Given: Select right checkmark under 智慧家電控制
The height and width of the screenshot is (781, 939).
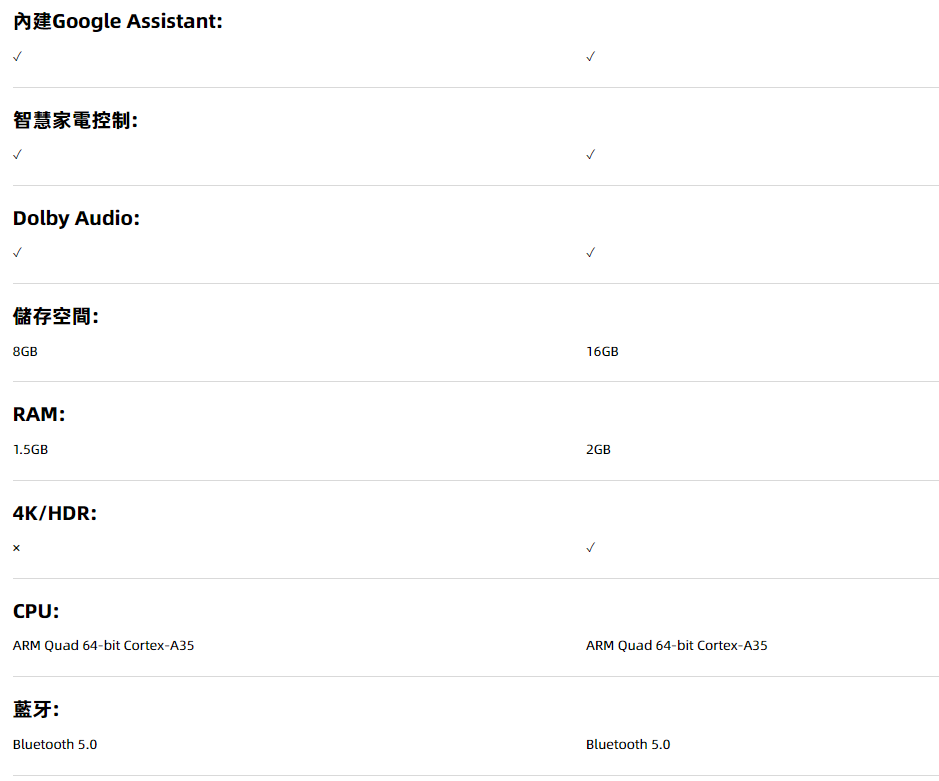Looking at the screenshot, I should [590, 154].
